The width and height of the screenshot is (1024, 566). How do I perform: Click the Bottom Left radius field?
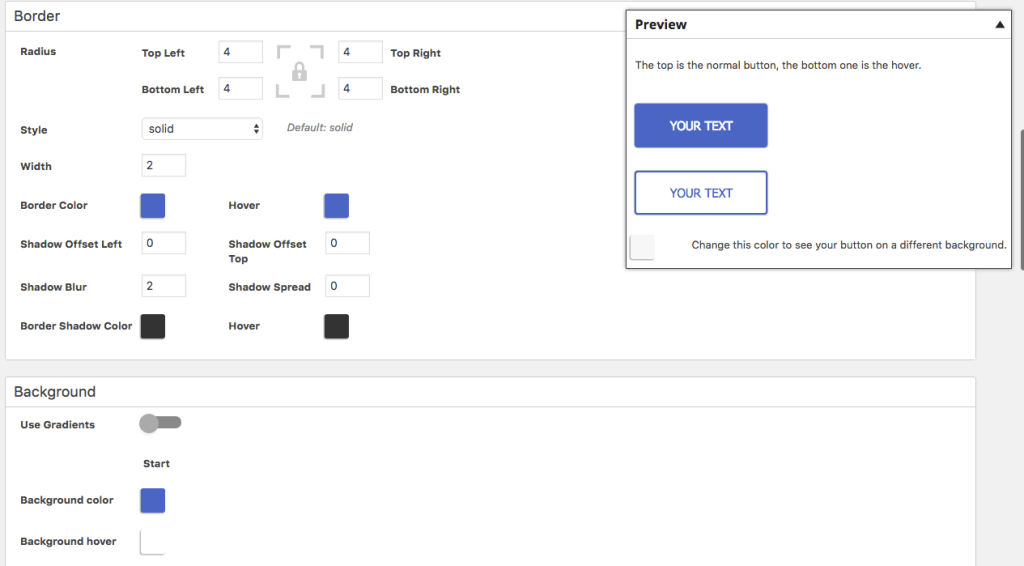240,89
